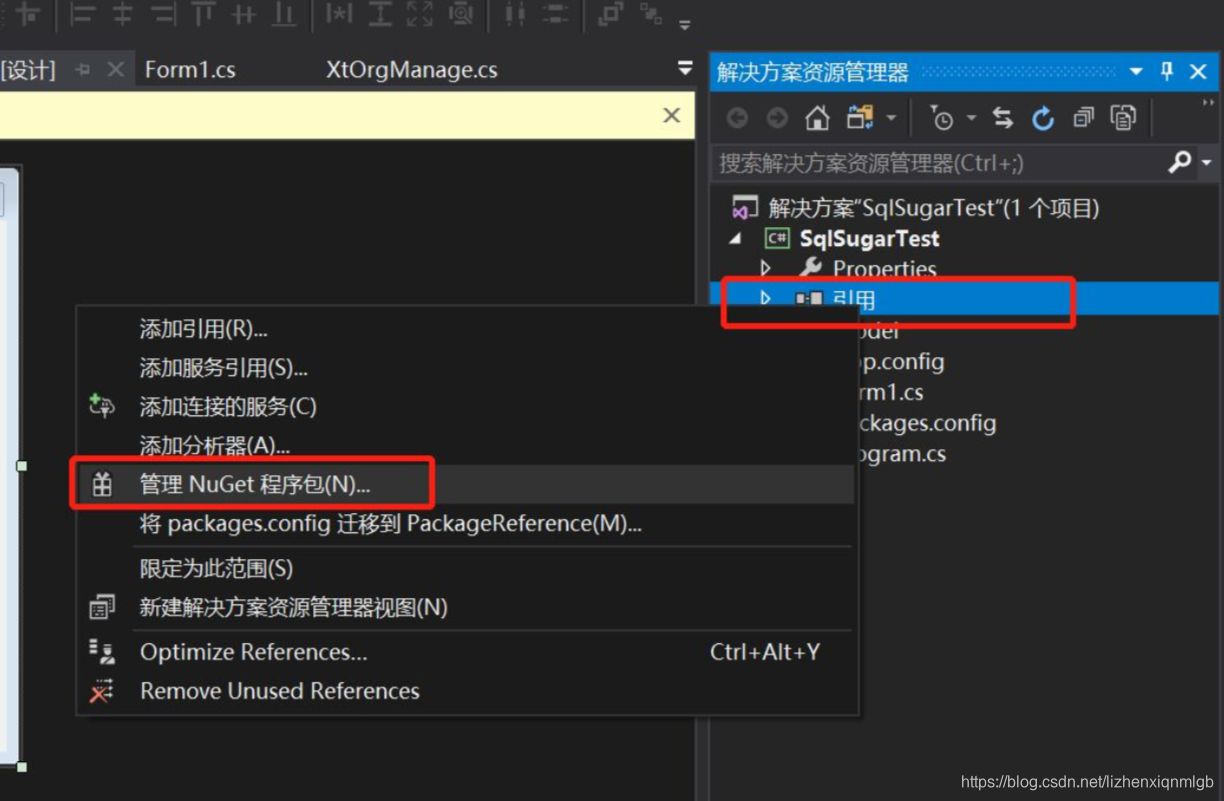Click the Align Middles layout toolbar icon
This screenshot has height=801, width=1224.
(244, 15)
